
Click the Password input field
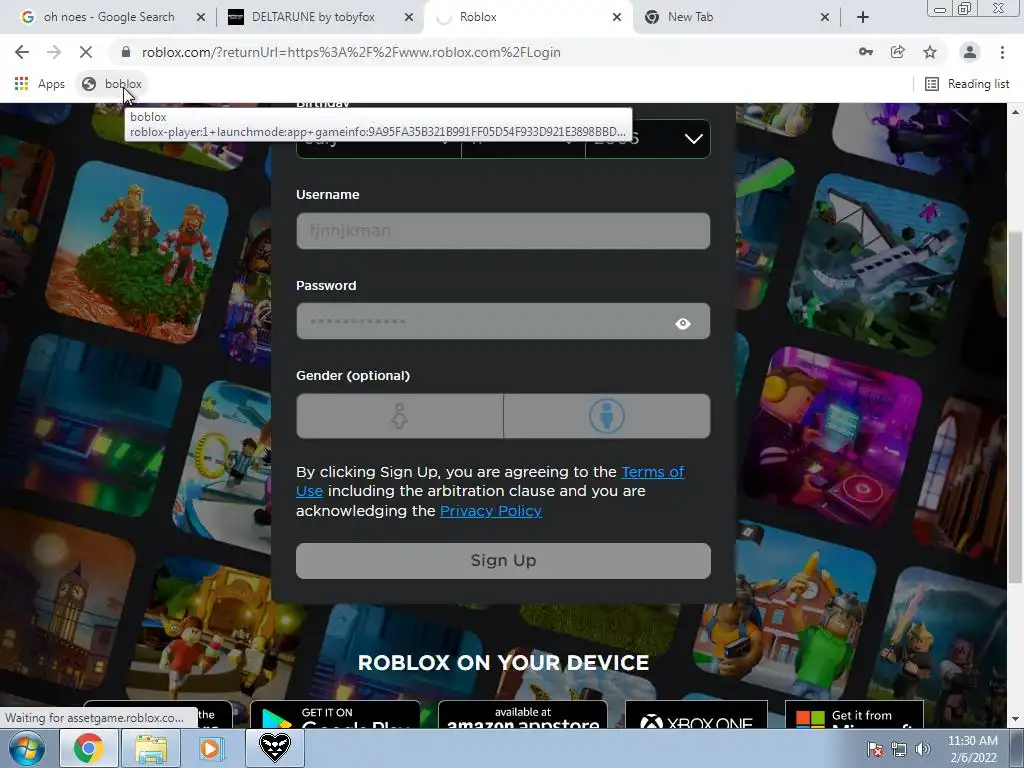[503, 321]
